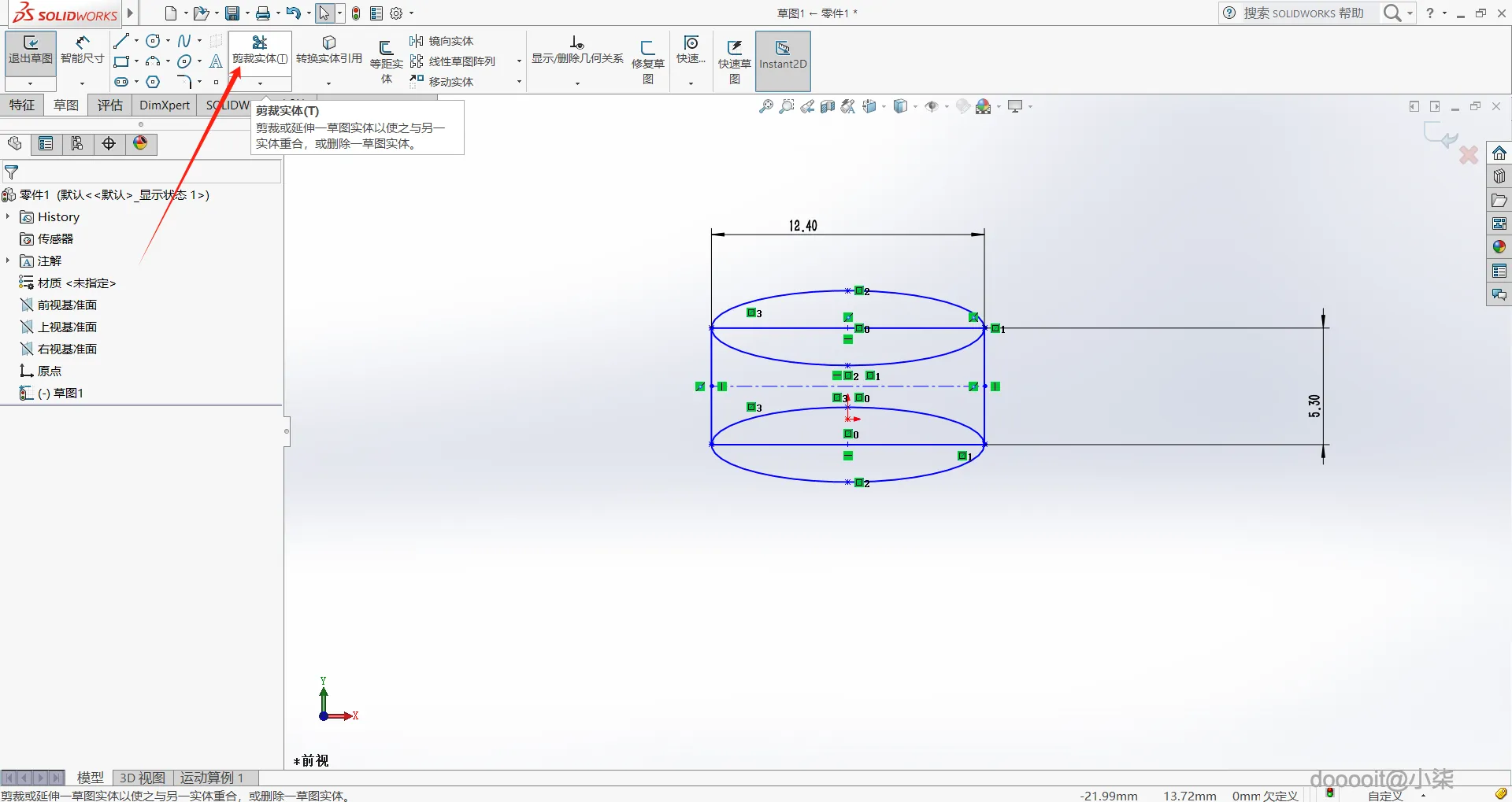Click the Undo icon
The width and height of the screenshot is (1512, 802).
(293, 13)
